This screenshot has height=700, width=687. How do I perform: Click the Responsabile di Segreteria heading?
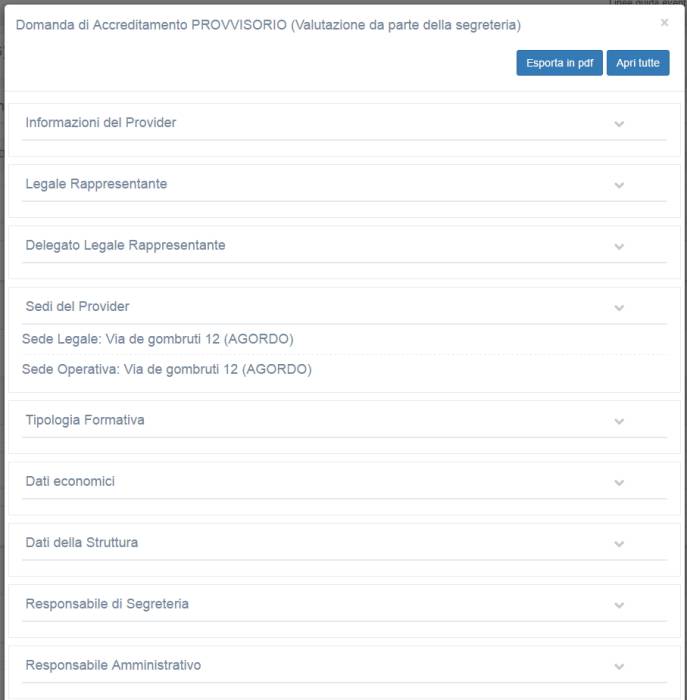point(107,604)
